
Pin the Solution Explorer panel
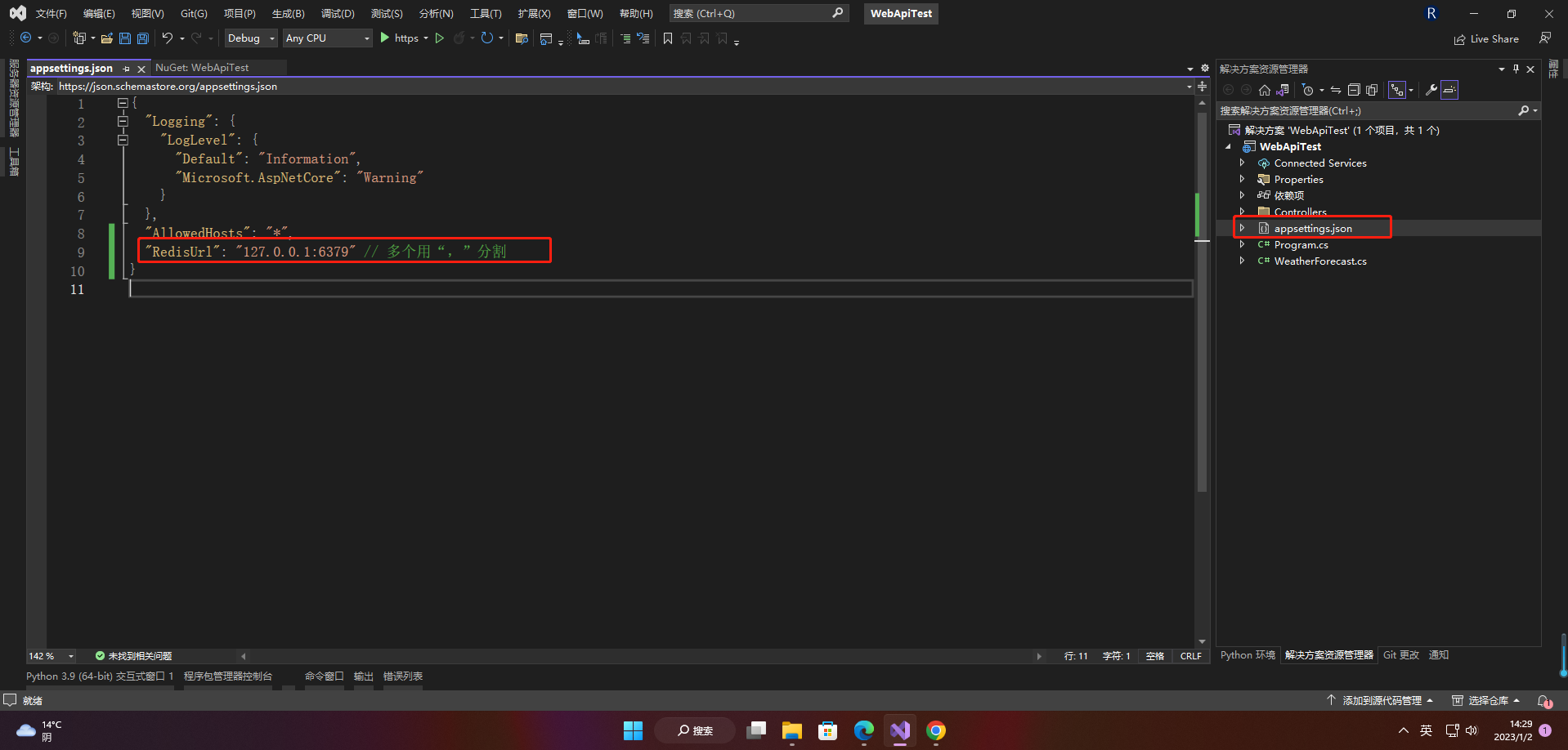[x=1516, y=69]
